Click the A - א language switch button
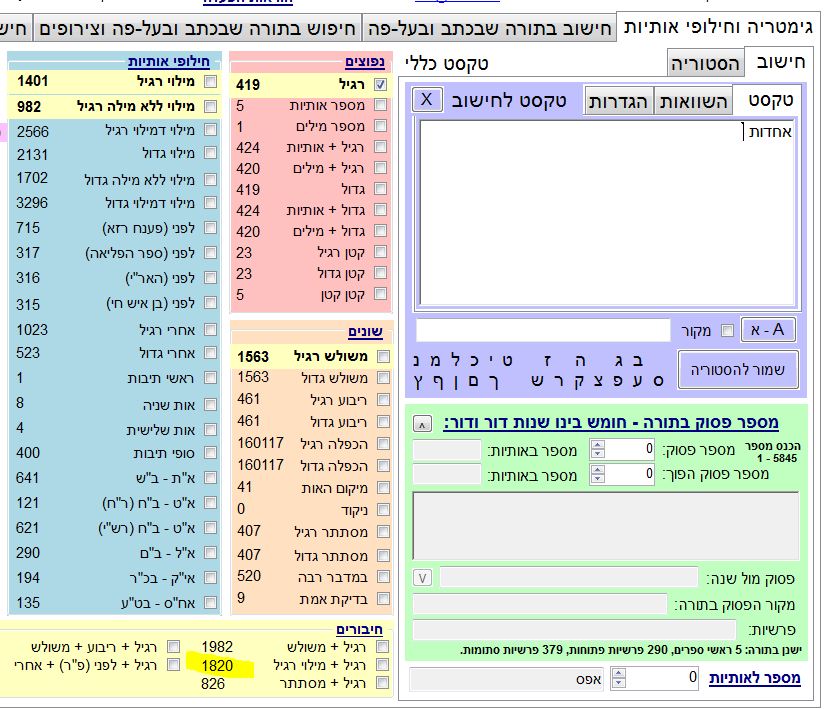Image resolution: width=825 pixels, height=709 pixels. coord(768,330)
